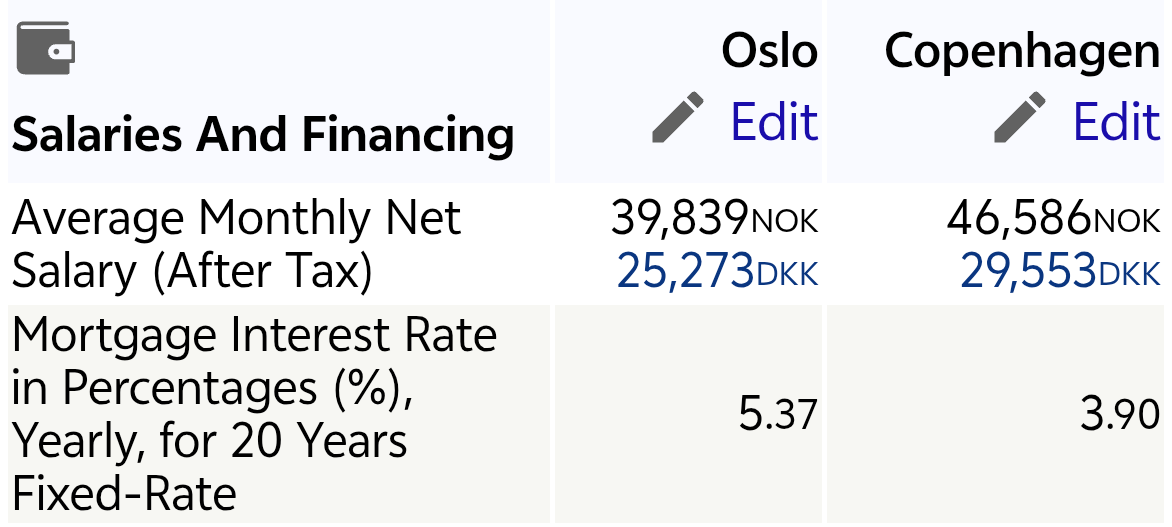Click the DKK unit beside 25,273
The image size is (1172, 527).
[788, 274]
